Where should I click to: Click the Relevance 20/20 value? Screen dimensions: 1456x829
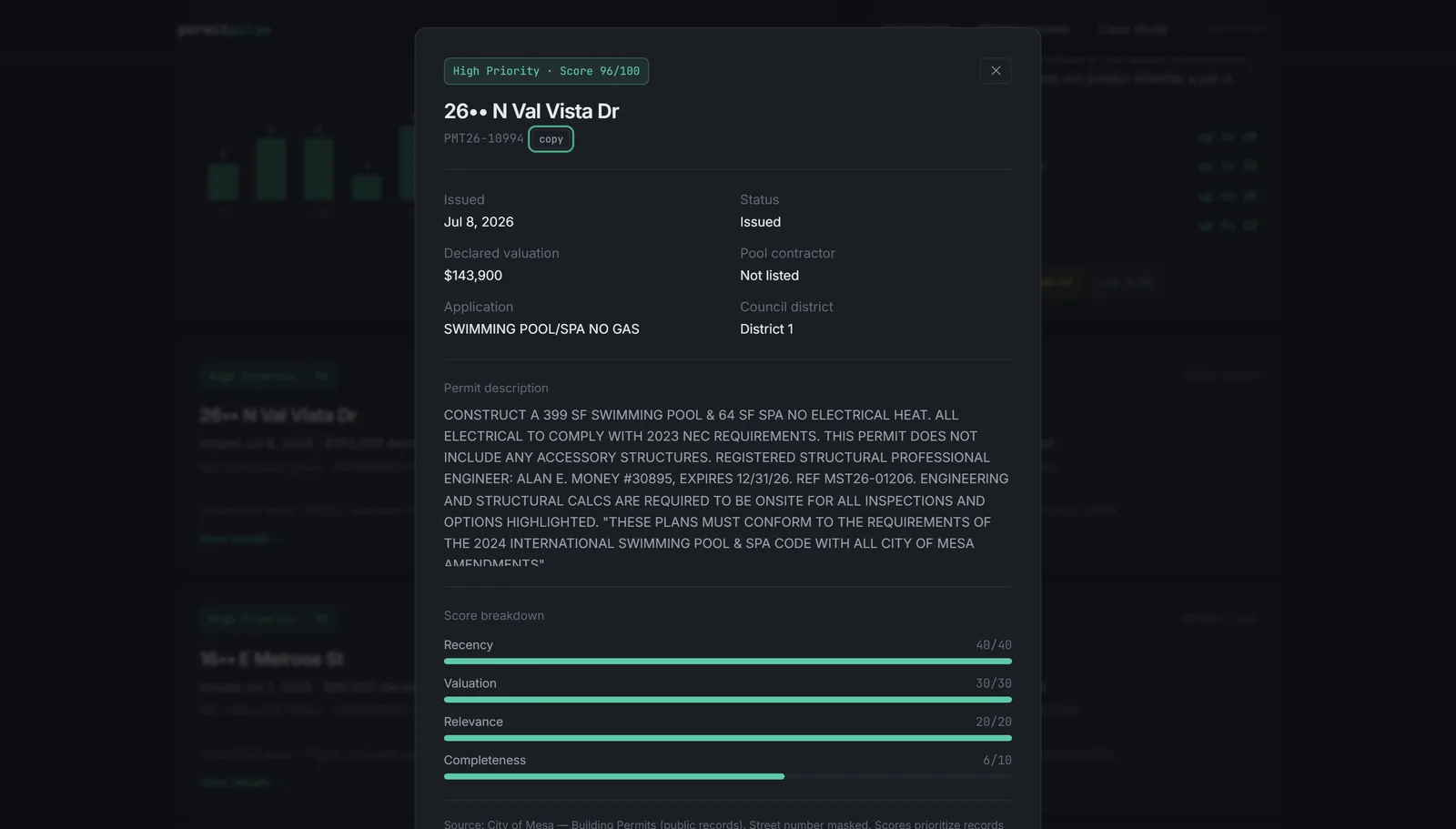[x=994, y=722]
